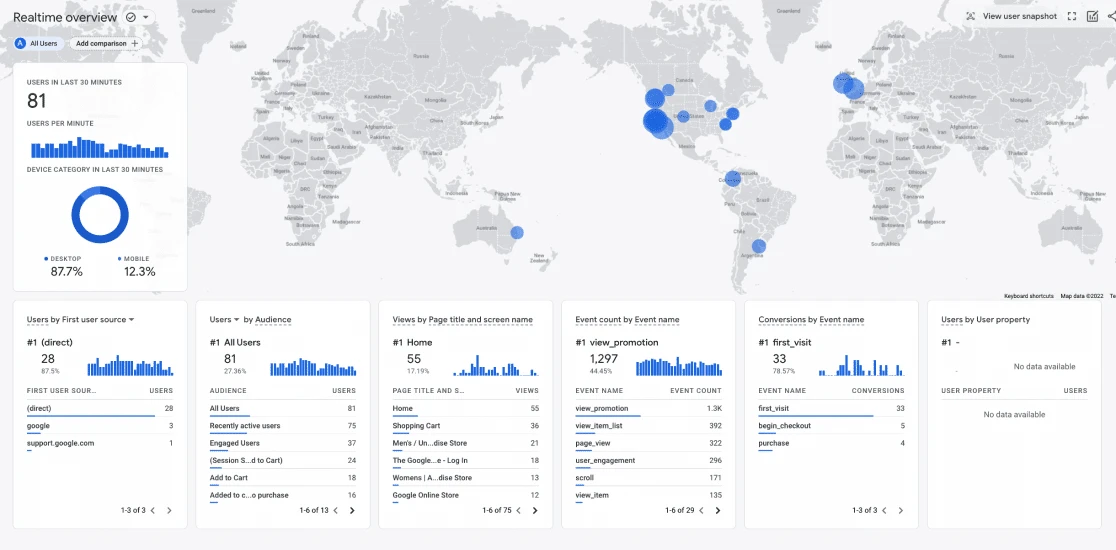Open the Users metric dropdown in Audience card
1116x550 pixels.
pos(236,320)
